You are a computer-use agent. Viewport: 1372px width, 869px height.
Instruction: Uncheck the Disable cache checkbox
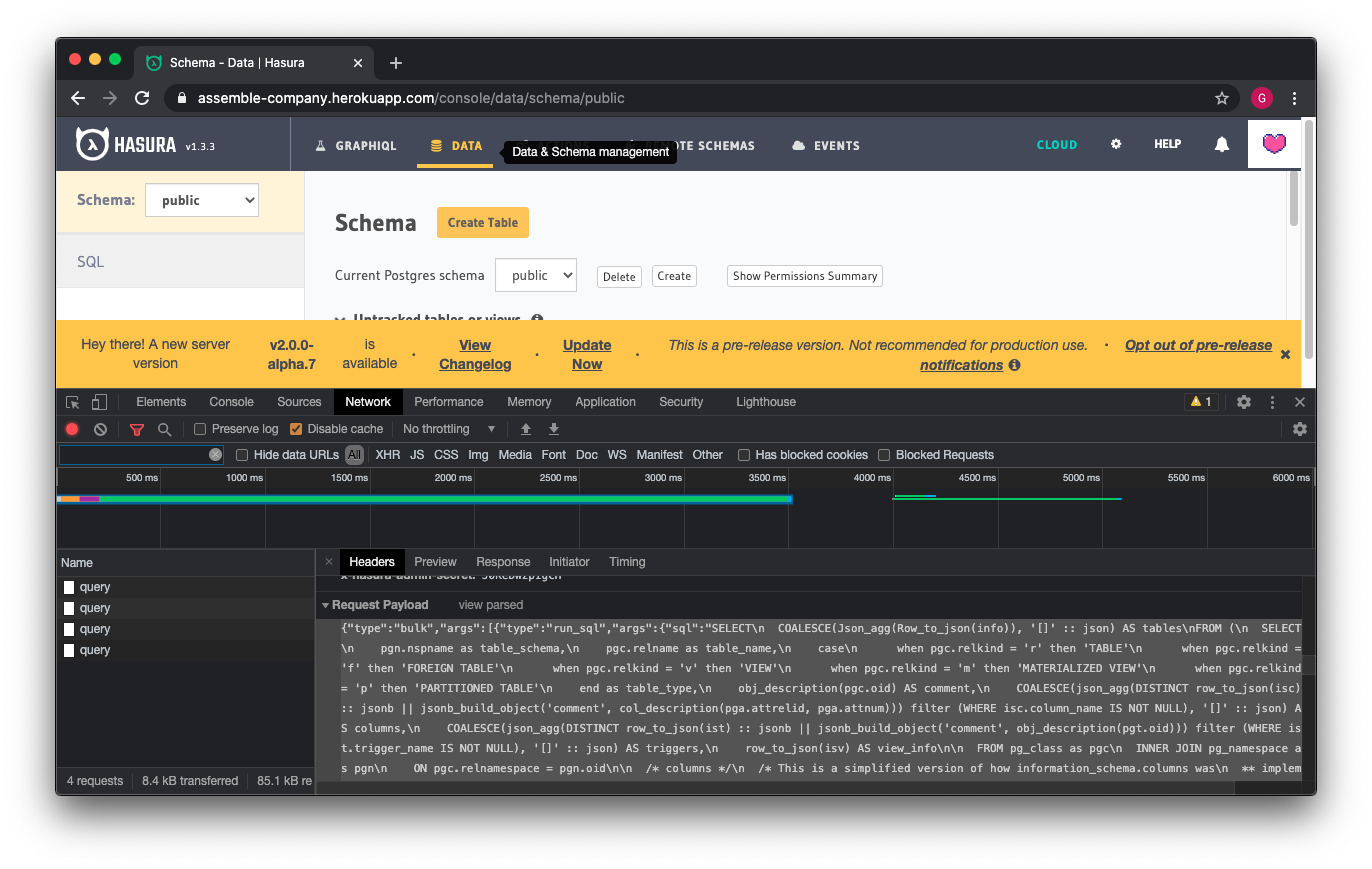[x=296, y=429]
